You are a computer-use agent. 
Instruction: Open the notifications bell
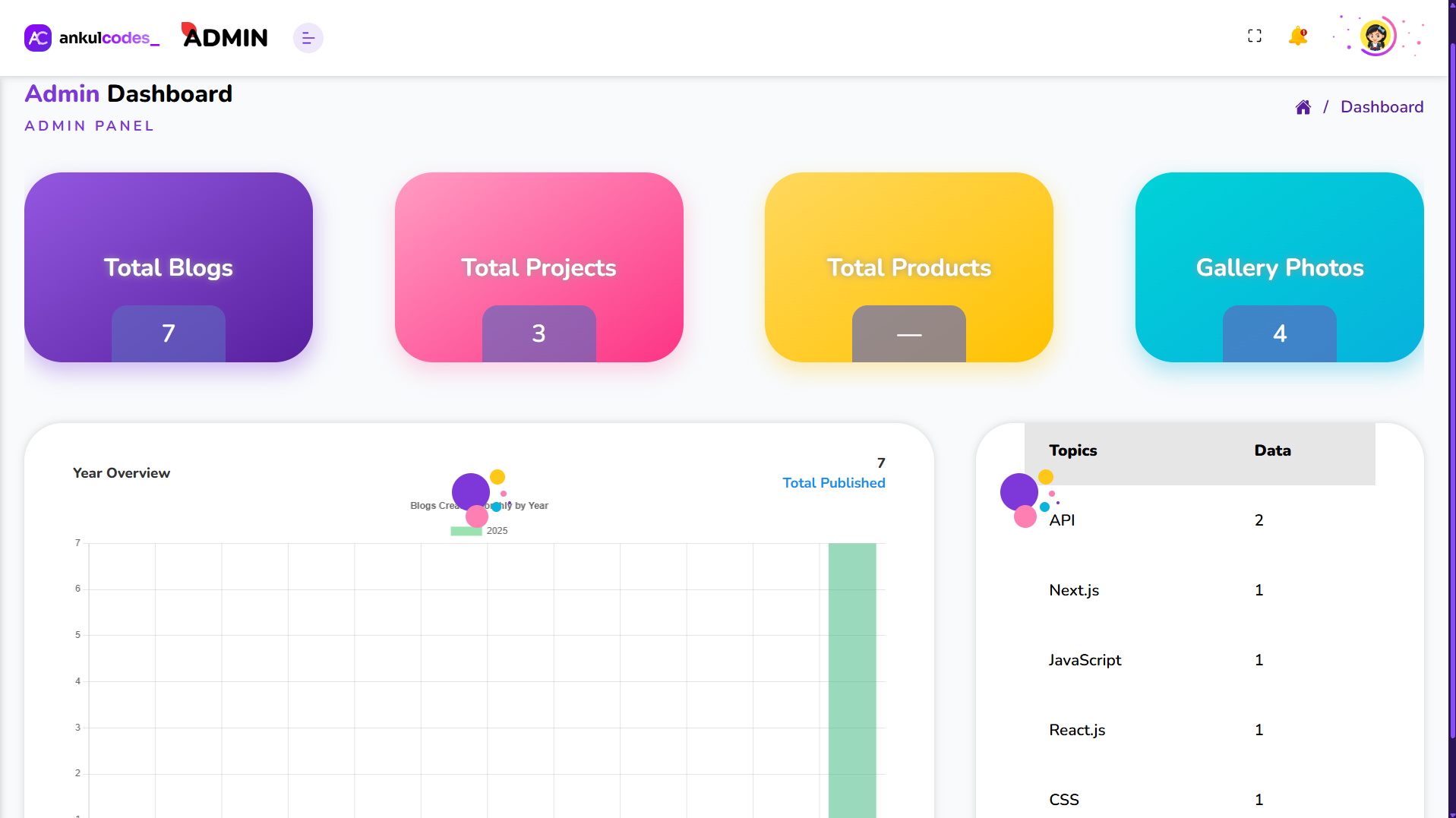click(x=1298, y=36)
